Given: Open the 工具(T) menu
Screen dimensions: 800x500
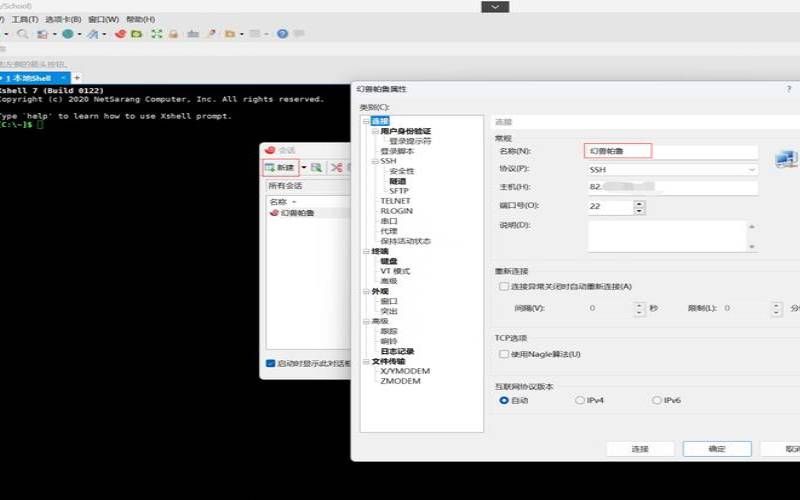Looking at the screenshot, I should (24, 19).
